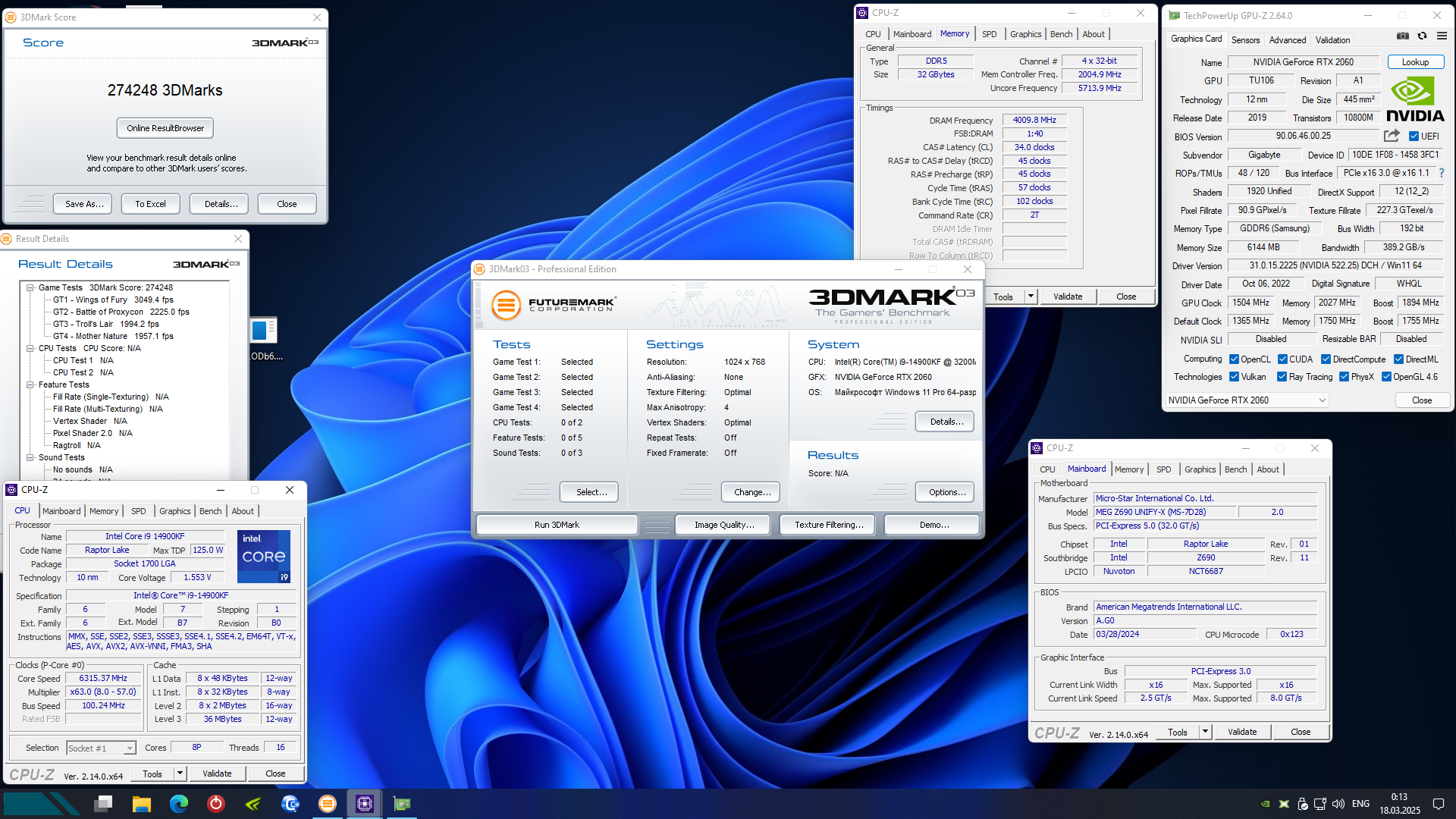1456x819 pixels.
Task: Click Validate in CPU-Z CPU window
Action: tap(217, 773)
